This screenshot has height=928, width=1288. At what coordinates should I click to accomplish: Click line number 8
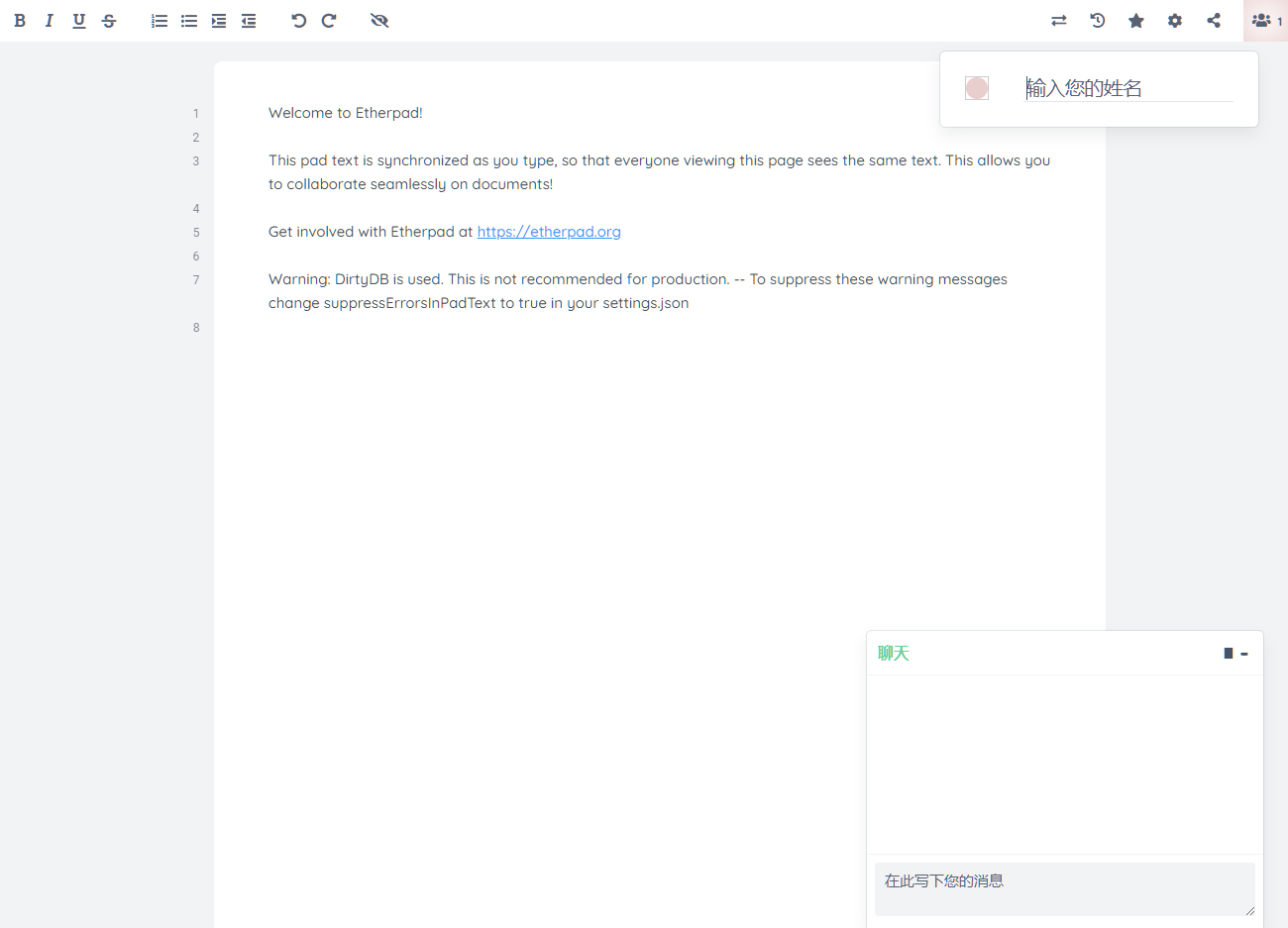[x=196, y=328]
